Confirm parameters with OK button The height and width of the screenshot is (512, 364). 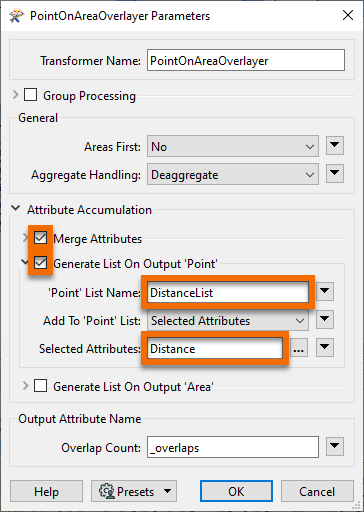pyautogui.click(x=236, y=491)
